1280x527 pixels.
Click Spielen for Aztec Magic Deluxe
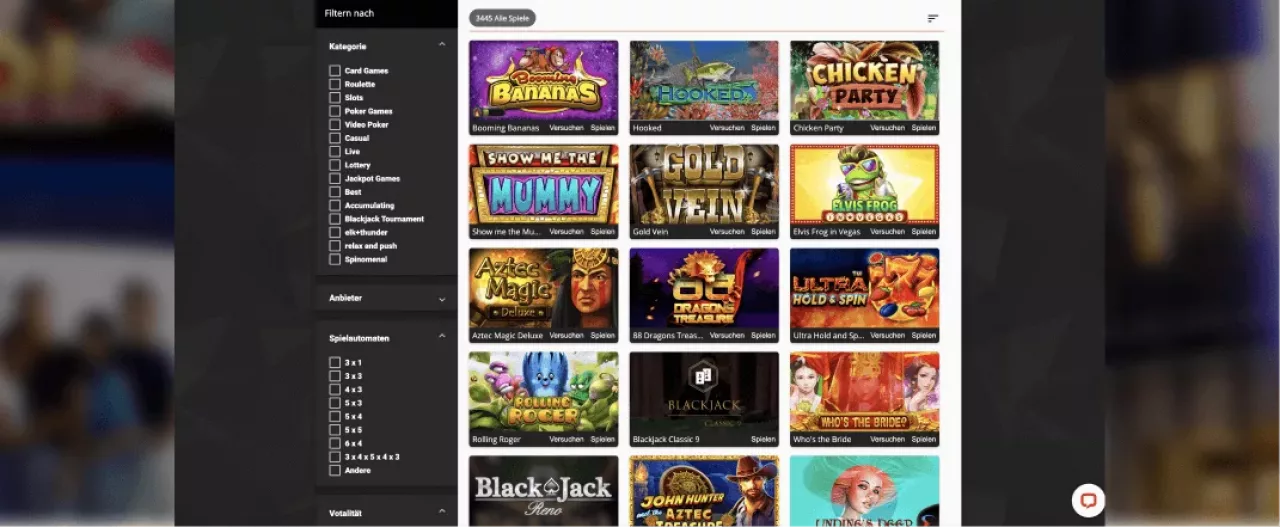coord(603,336)
